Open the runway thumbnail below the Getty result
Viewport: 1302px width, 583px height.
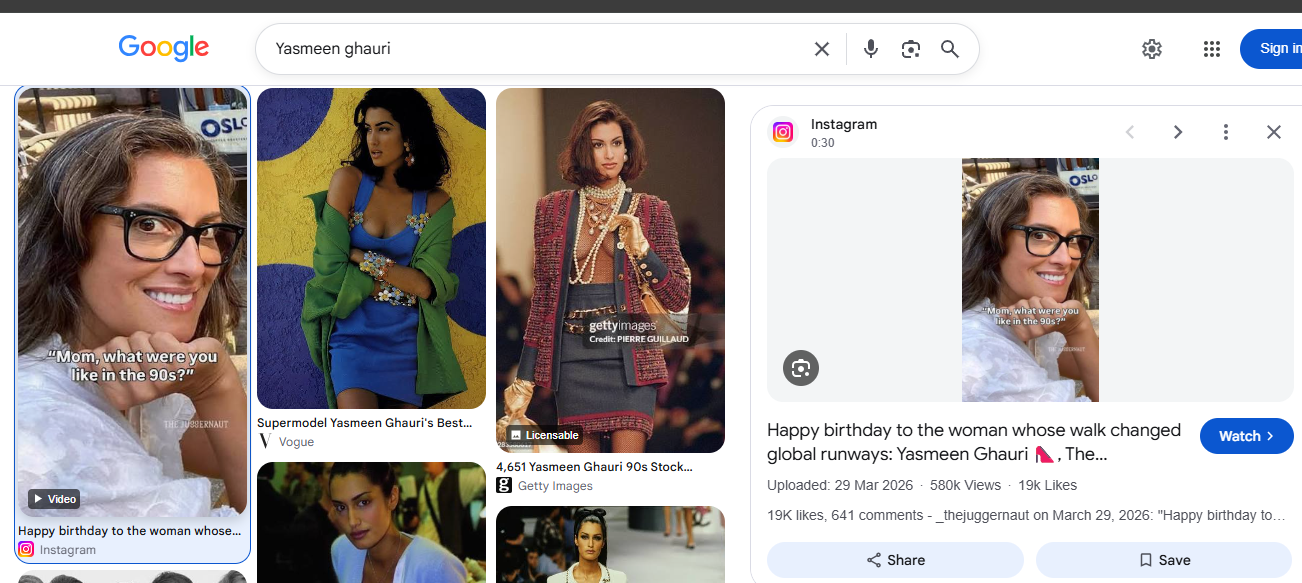point(610,544)
